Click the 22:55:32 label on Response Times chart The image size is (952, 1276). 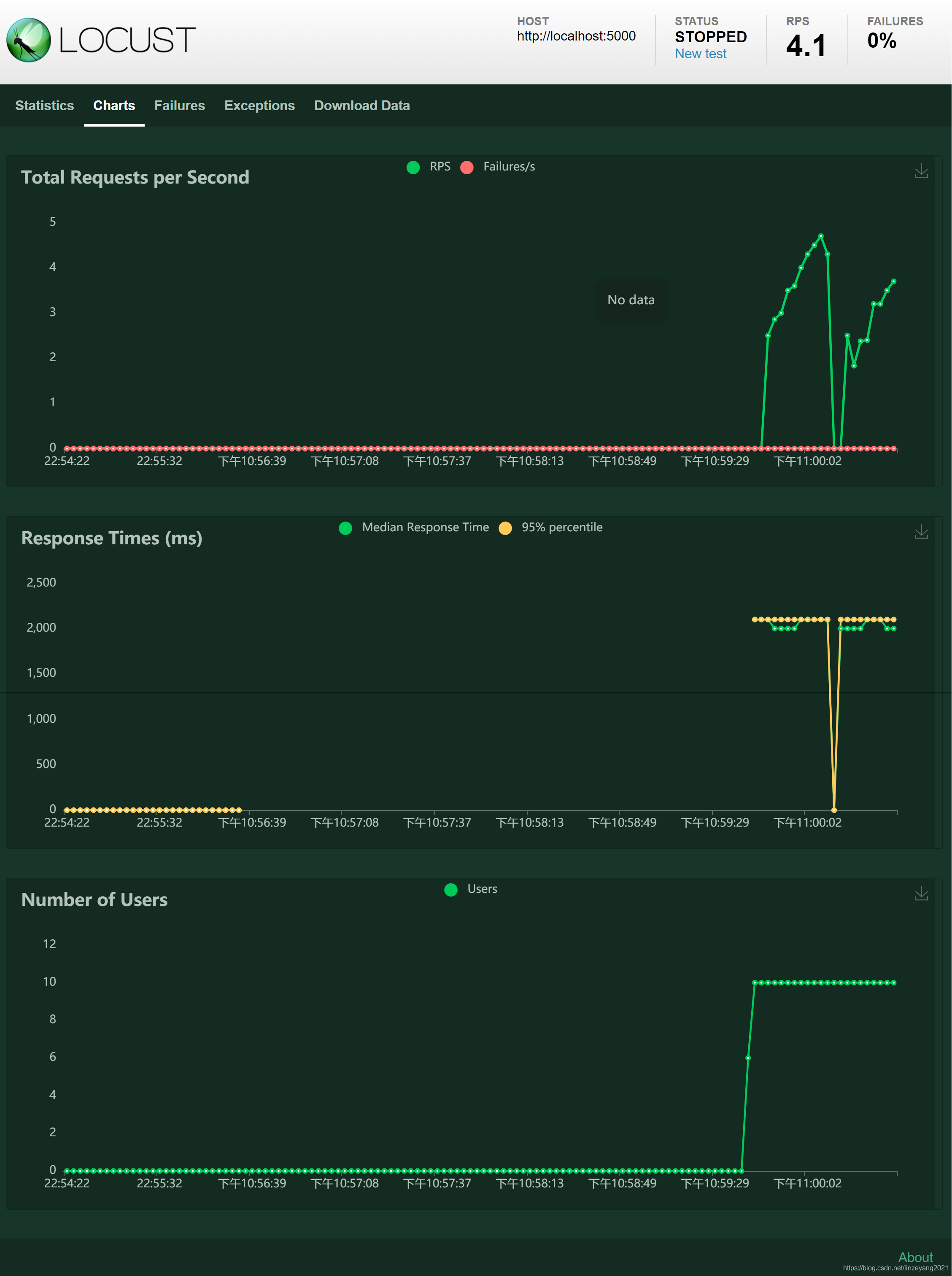pos(159,822)
